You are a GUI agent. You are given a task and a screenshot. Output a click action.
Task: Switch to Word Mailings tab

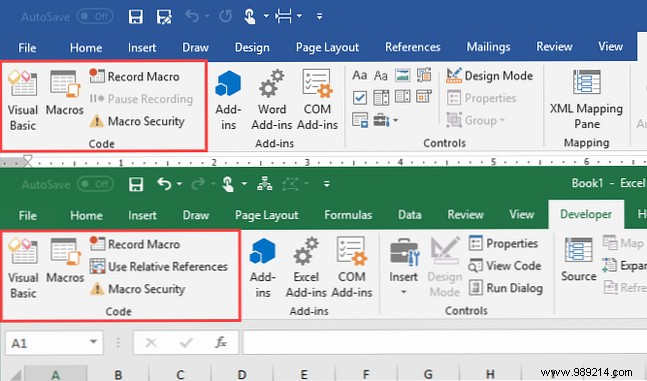[x=489, y=47]
